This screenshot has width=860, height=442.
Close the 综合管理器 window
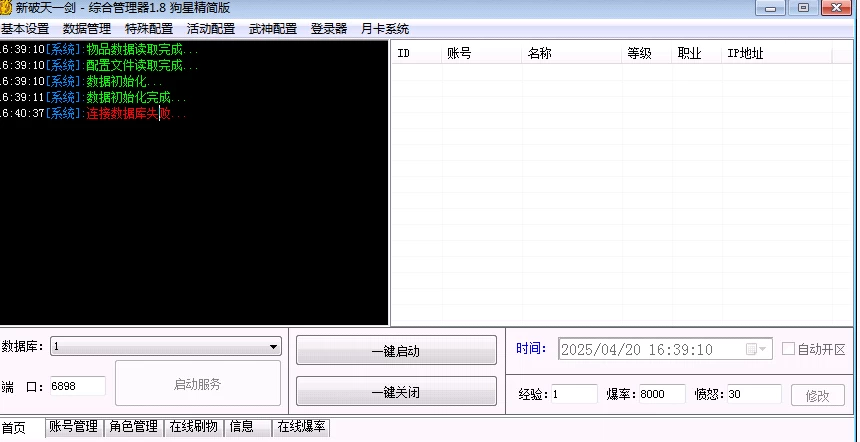(x=838, y=8)
